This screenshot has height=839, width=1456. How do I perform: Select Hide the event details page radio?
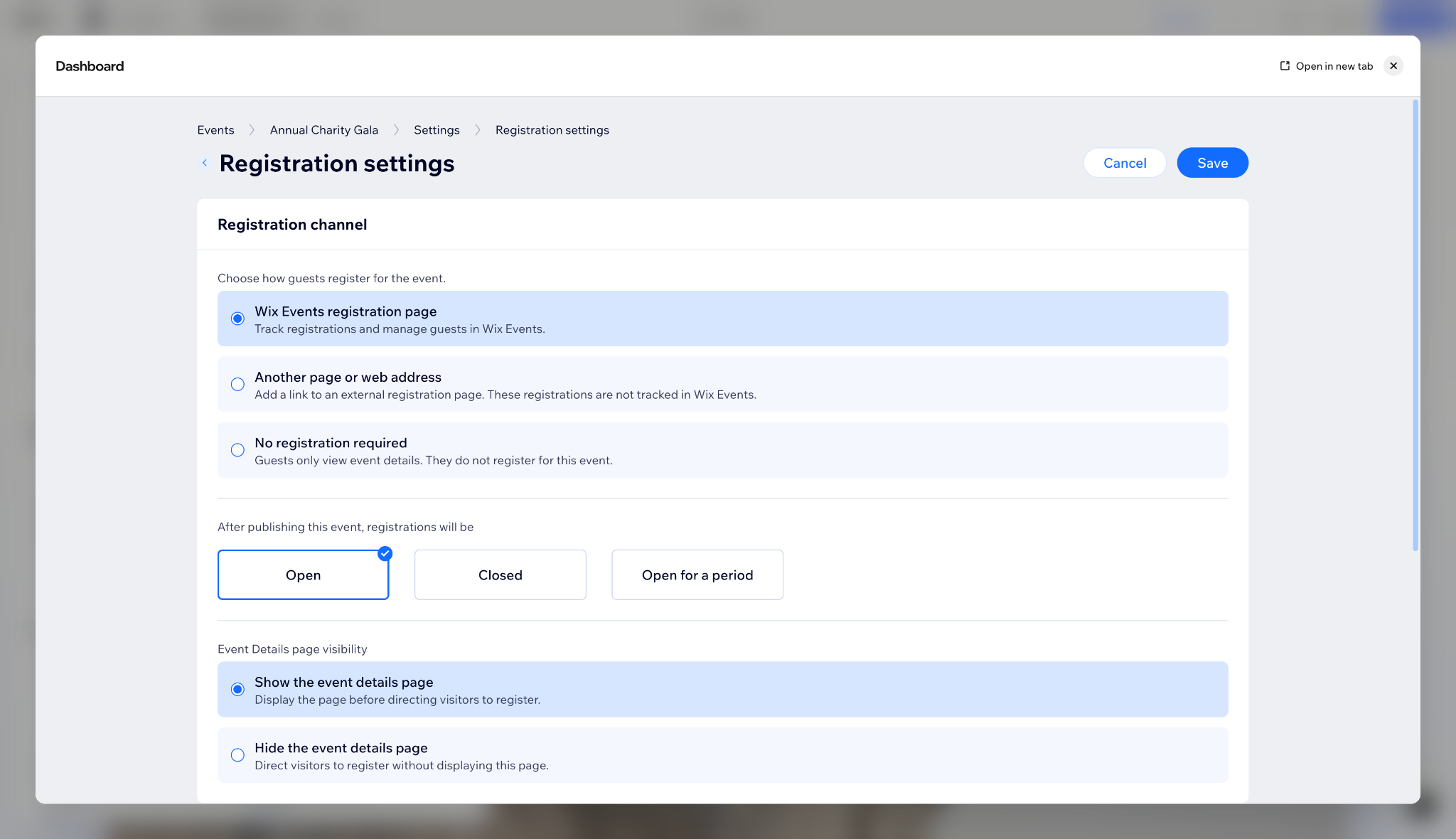tap(237, 755)
